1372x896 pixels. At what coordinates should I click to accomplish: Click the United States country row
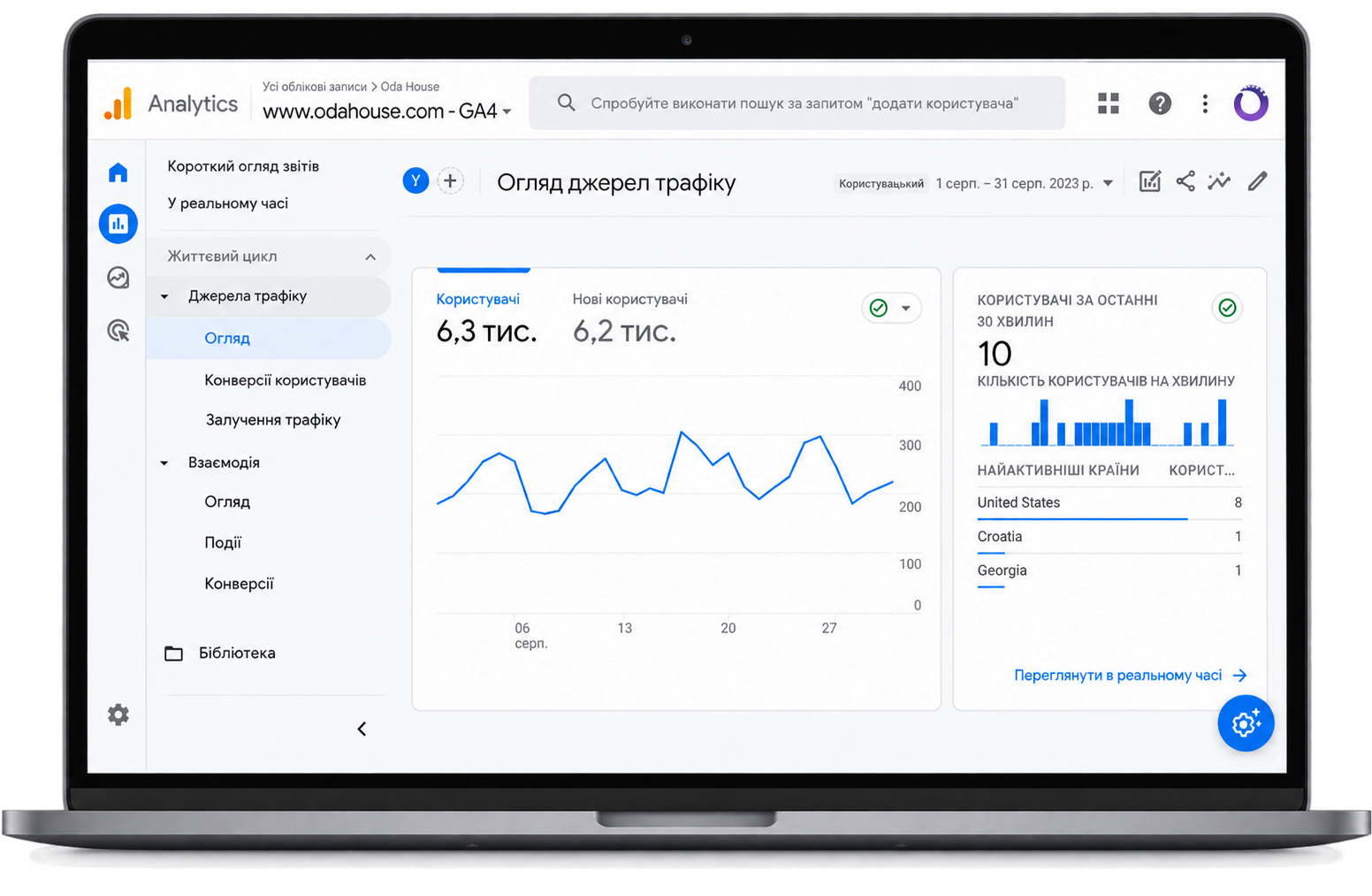pos(1109,503)
